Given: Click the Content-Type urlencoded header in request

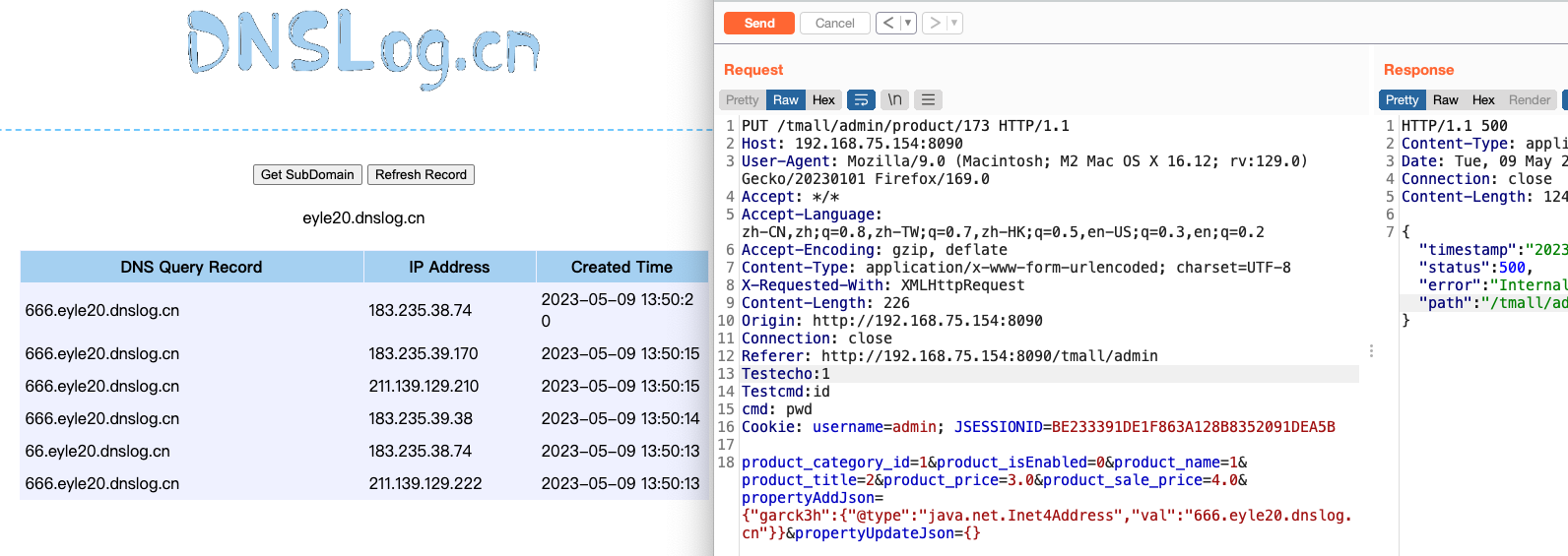Looking at the screenshot, I should (x=1015, y=267).
